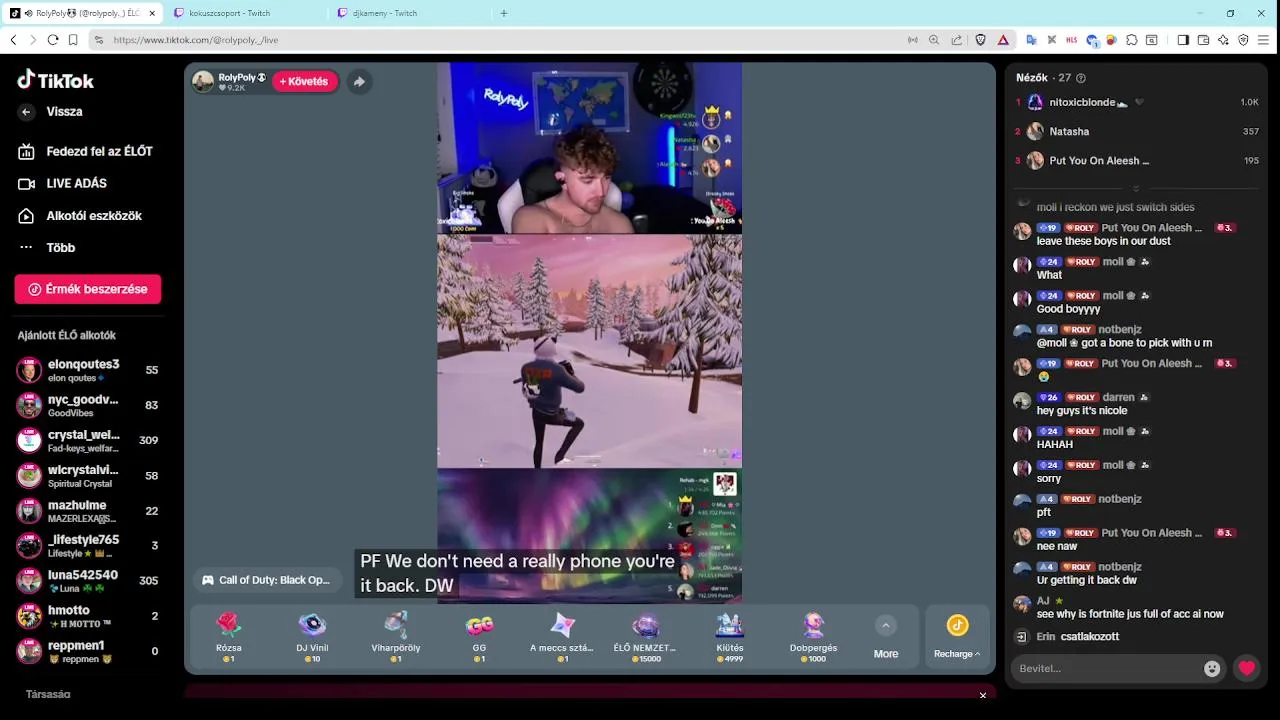Click browser back button
The height and width of the screenshot is (720, 1280).
pyautogui.click(x=13, y=40)
